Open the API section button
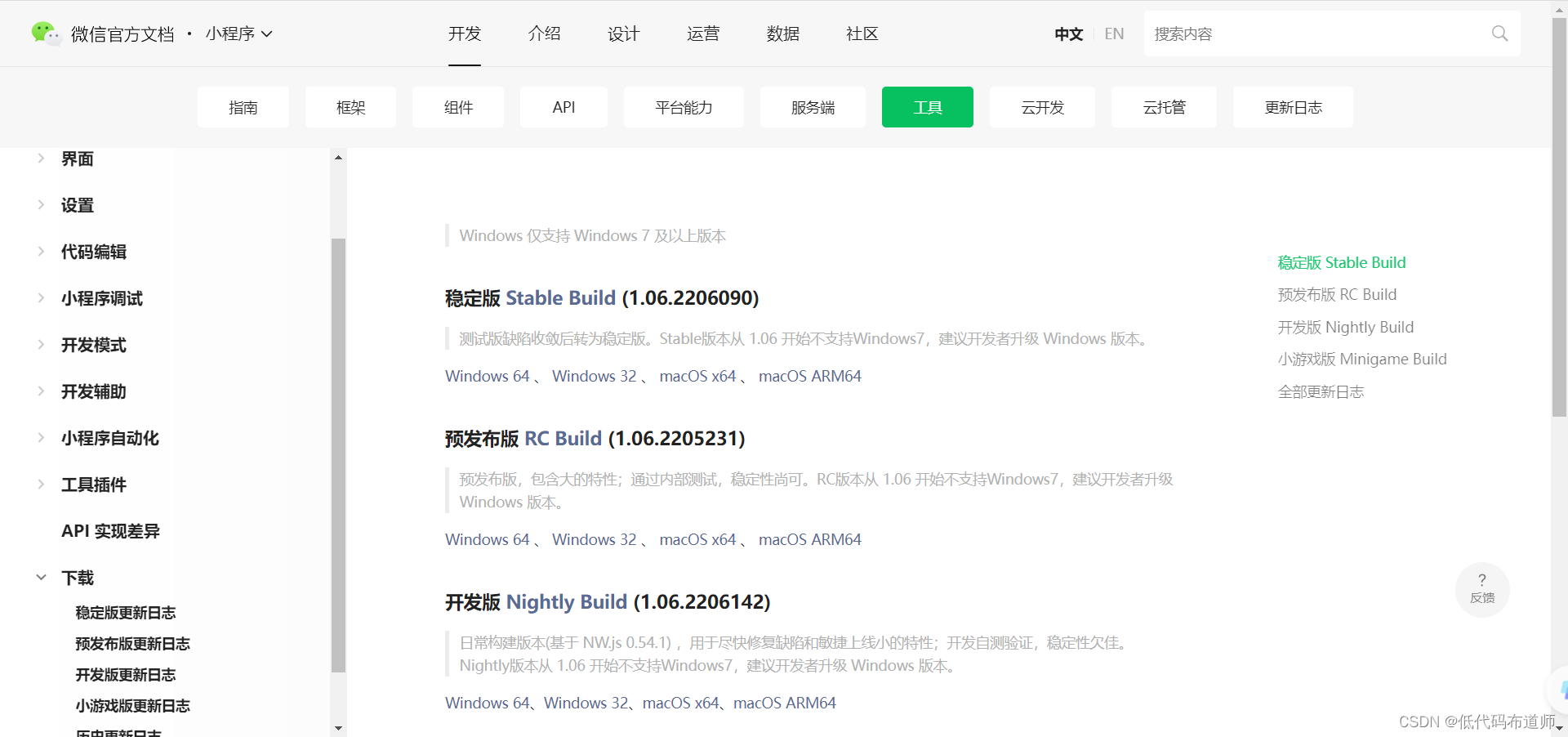Viewport: 1568px width, 737px height. pyautogui.click(x=563, y=107)
